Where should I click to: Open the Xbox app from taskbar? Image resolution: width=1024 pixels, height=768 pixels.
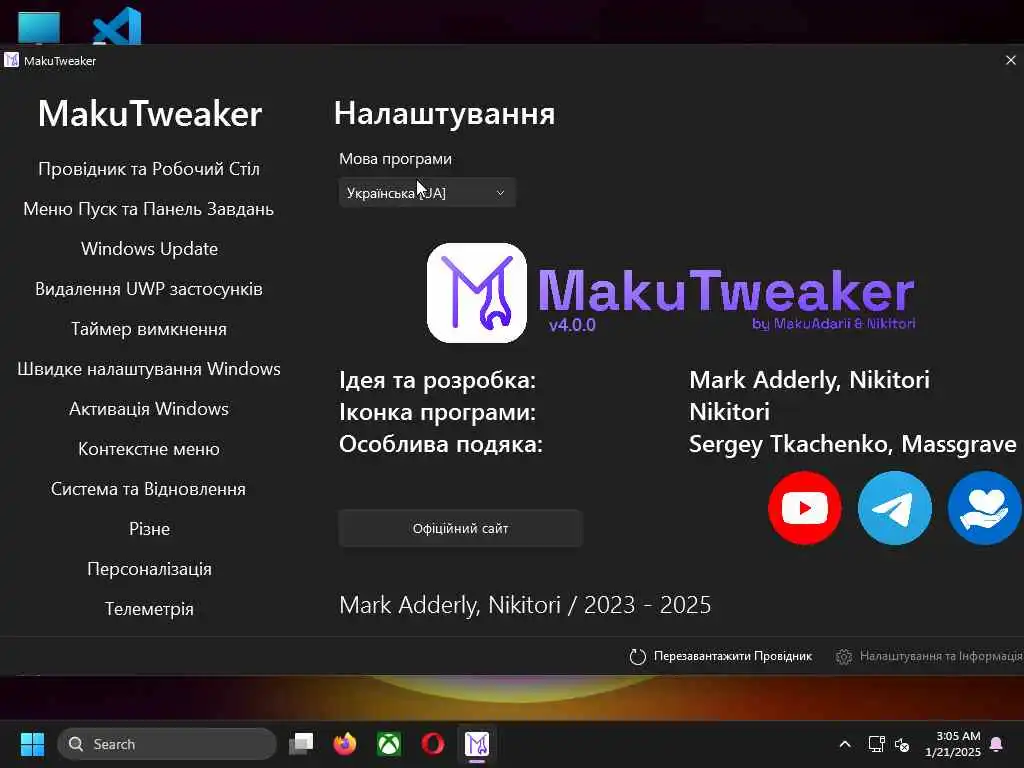(x=389, y=744)
